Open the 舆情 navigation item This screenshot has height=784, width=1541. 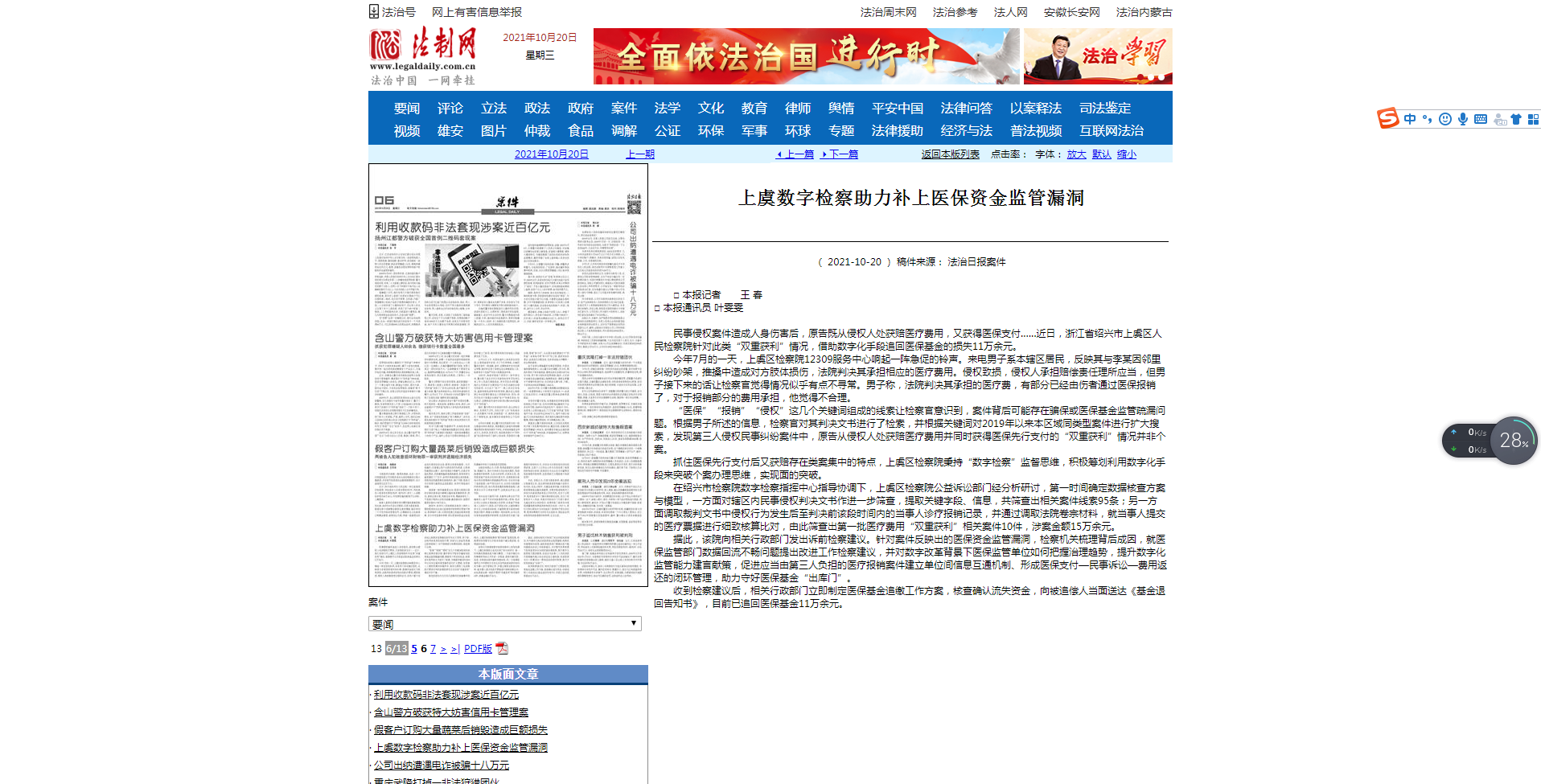click(x=841, y=108)
